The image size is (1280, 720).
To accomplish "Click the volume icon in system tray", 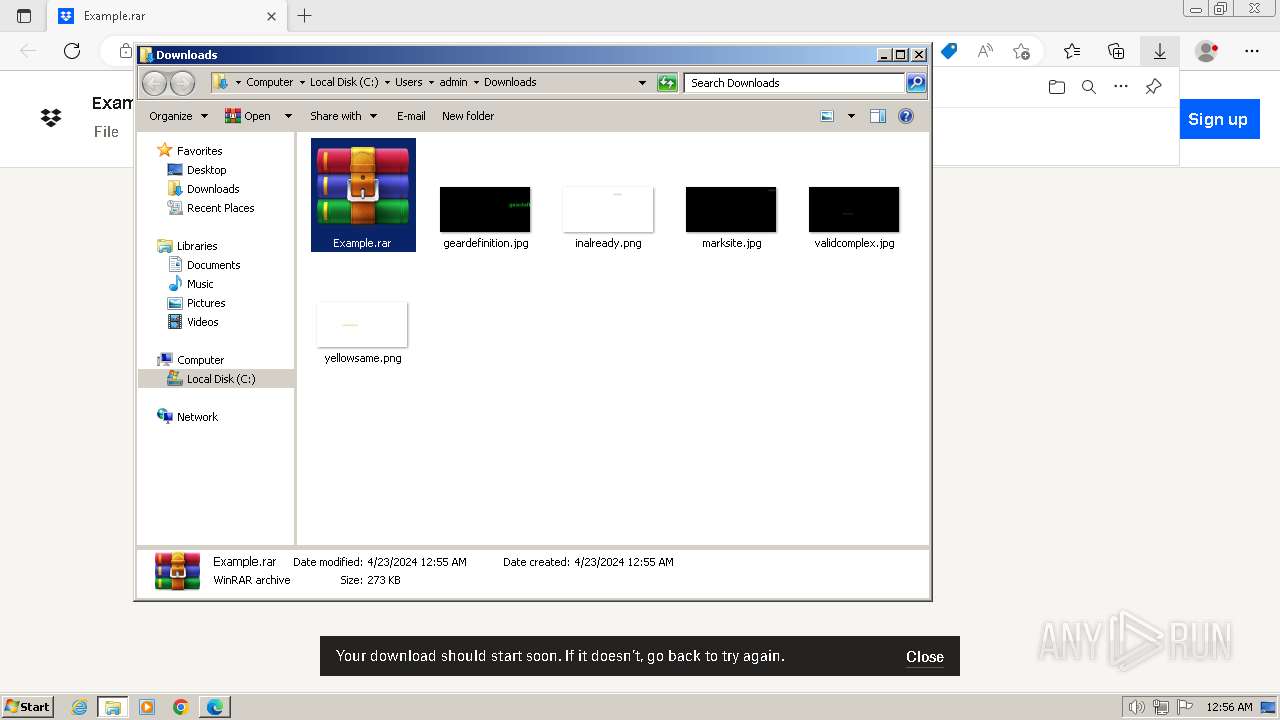I will click(1137, 707).
